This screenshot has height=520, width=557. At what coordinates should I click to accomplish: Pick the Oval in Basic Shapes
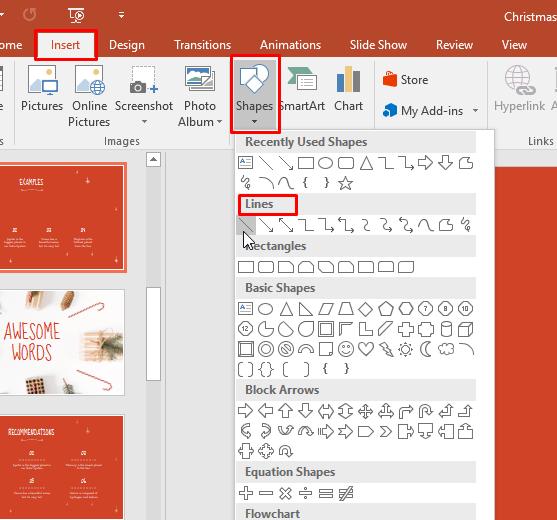[x=265, y=309]
